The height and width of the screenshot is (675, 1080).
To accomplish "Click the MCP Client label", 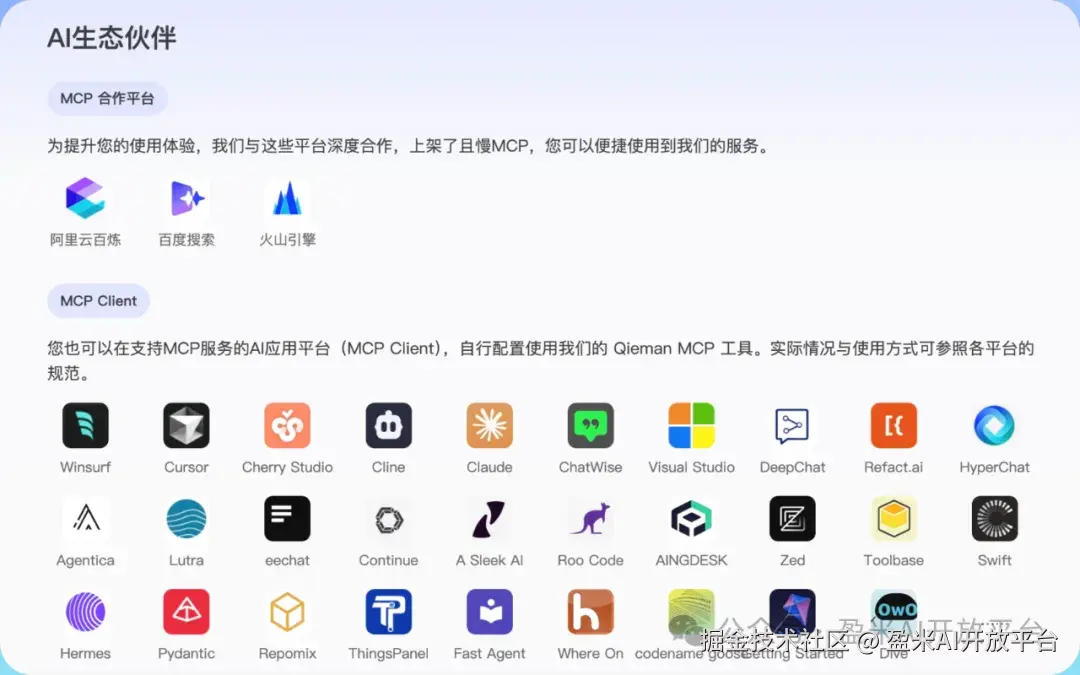I will [x=98, y=301].
